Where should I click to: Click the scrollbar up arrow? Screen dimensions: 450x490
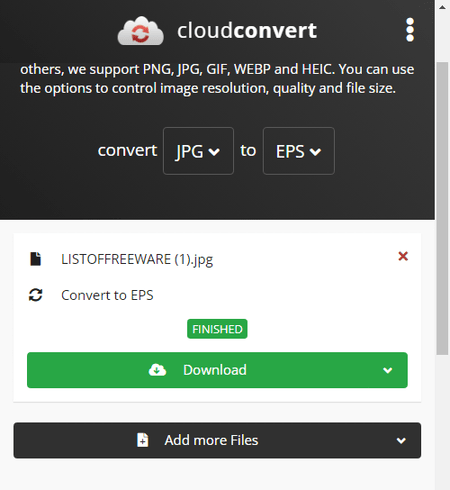pyautogui.click(x=443, y=7)
